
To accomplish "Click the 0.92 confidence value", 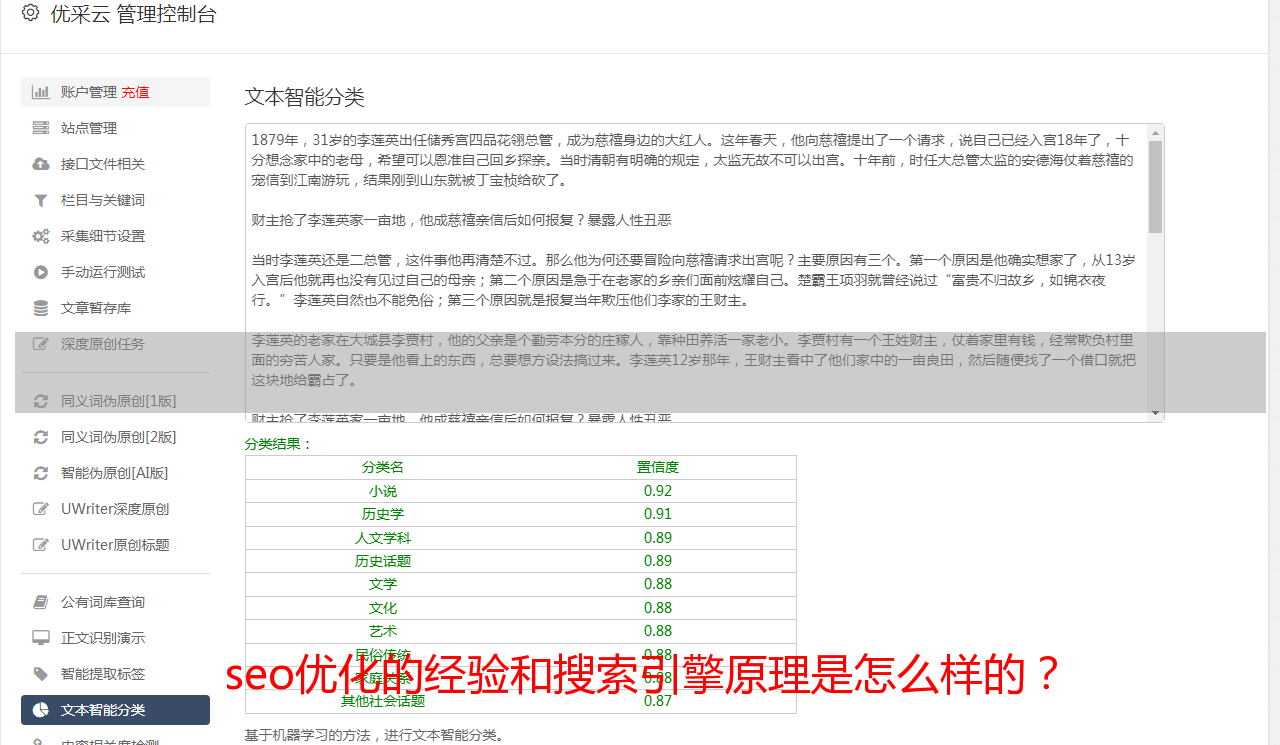I will click(658, 491).
